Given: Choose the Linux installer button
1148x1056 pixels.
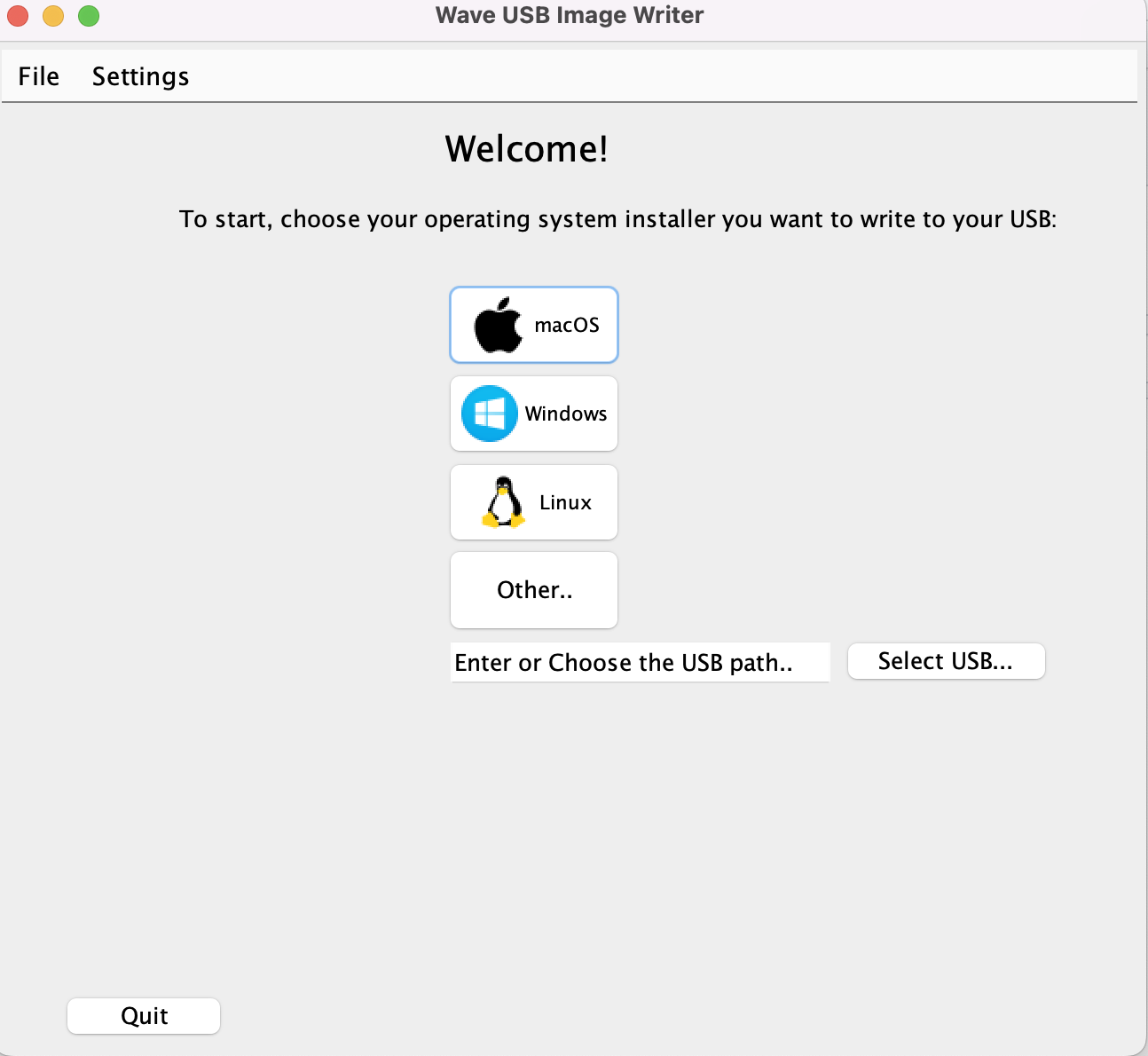Looking at the screenshot, I should coord(534,502).
